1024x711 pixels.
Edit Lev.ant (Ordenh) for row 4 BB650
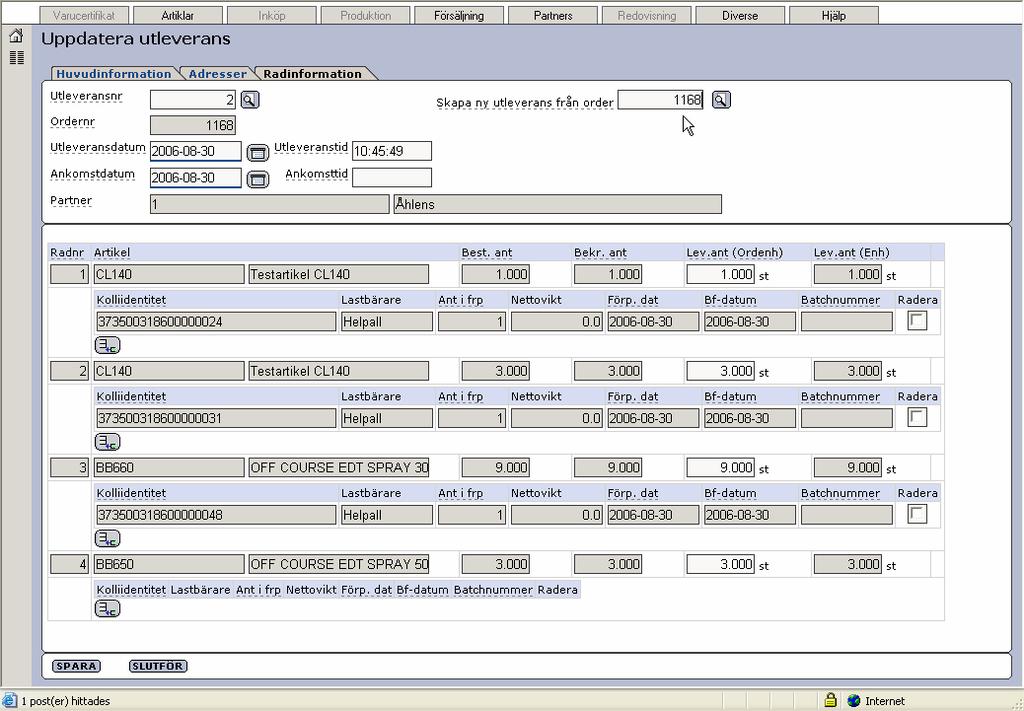point(720,564)
